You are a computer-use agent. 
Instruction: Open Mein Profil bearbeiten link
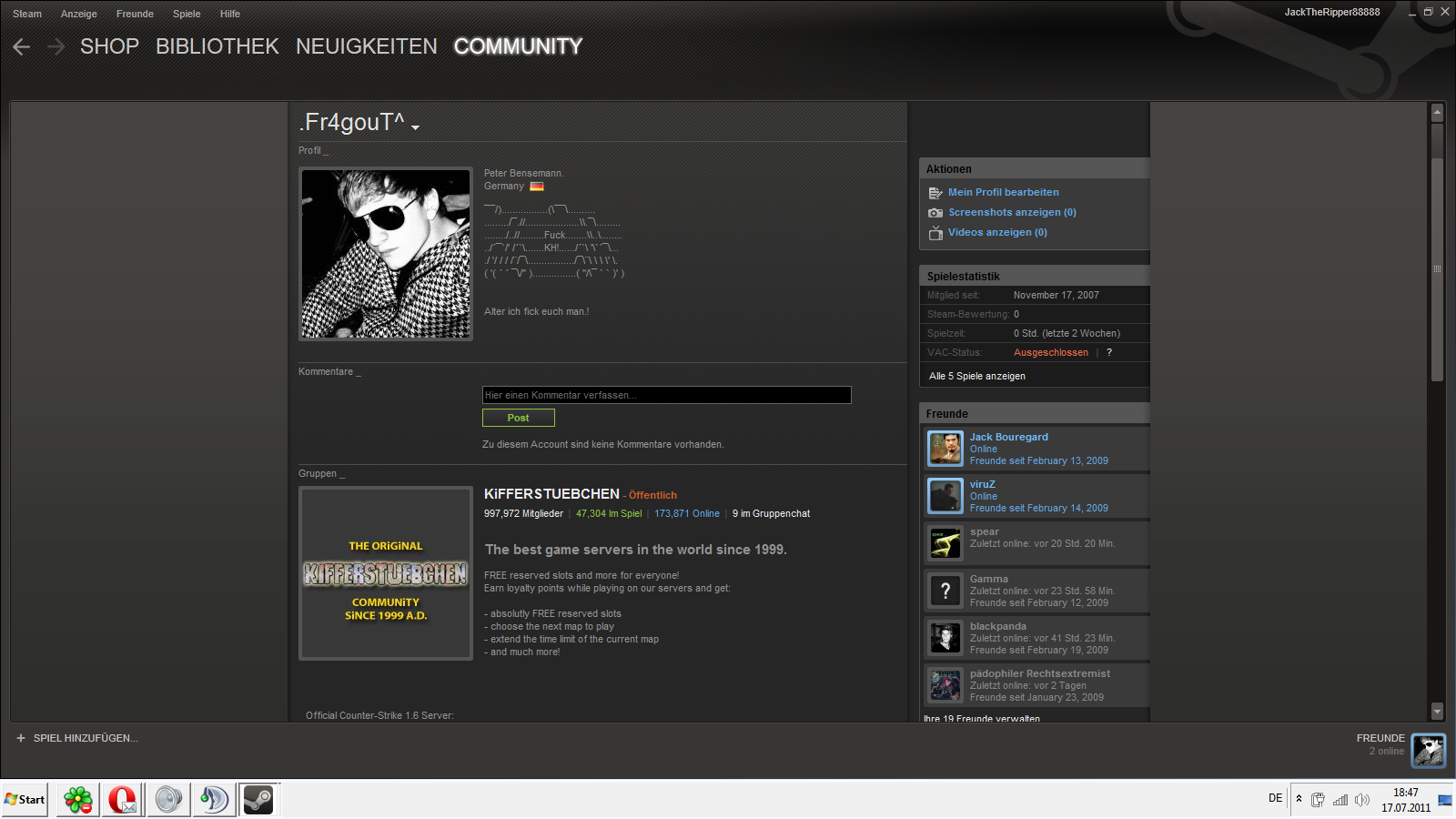pos(1004,192)
